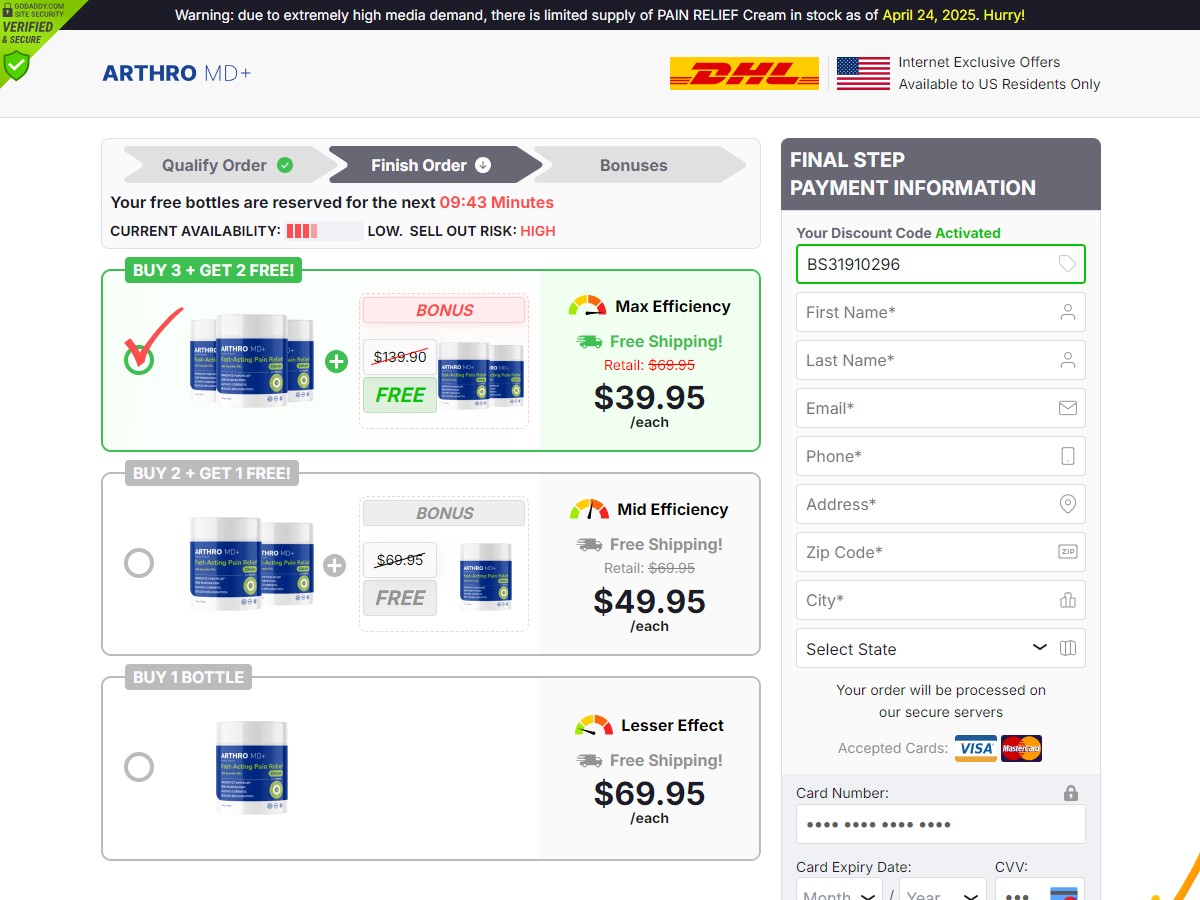The width and height of the screenshot is (1200, 900).
Task: Click the Email input field
Action: [941, 408]
